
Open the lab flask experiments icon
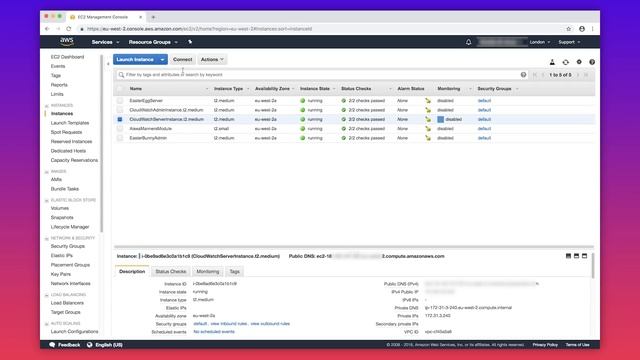coord(552,62)
